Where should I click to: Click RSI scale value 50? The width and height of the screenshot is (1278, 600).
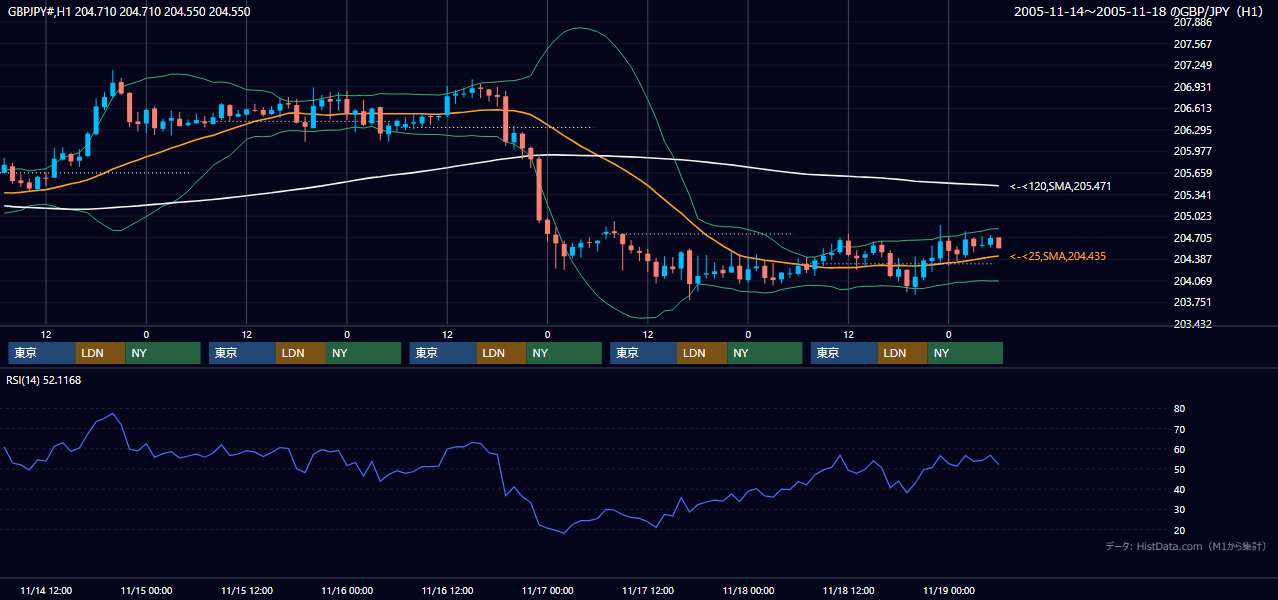pyautogui.click(x=1179, y=469)
